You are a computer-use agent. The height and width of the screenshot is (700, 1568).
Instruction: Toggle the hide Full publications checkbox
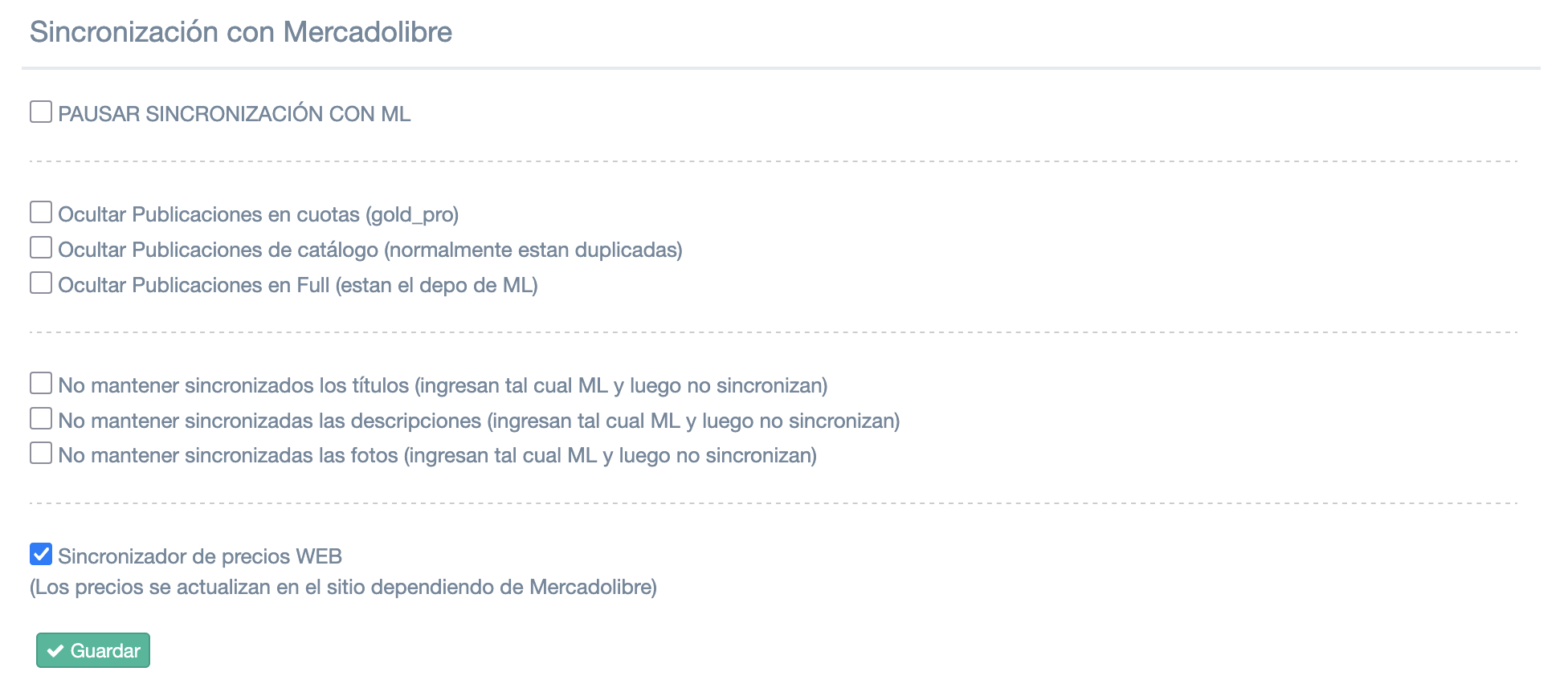[x=41, y=283]
